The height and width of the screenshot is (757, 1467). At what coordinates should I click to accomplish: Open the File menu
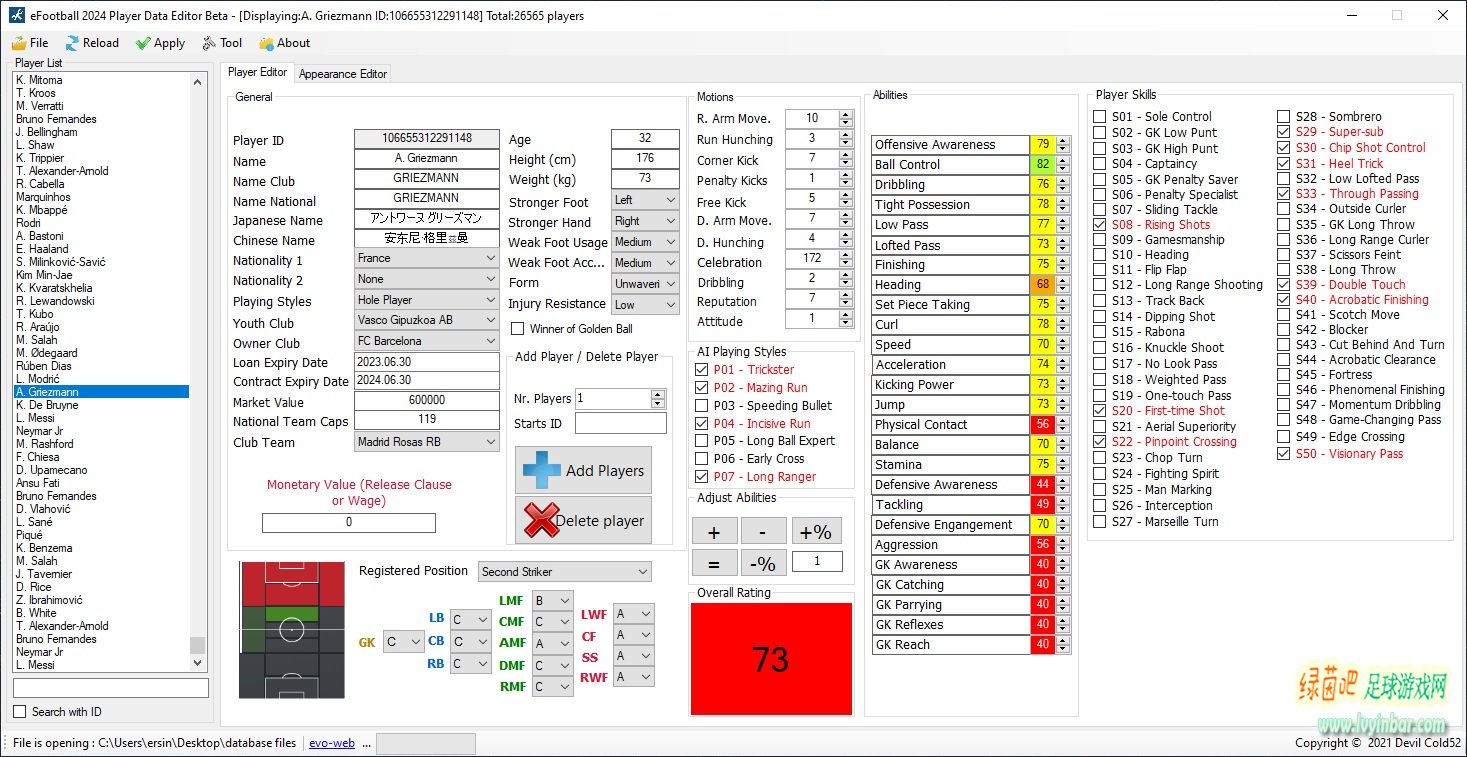pyautogui.click(x=30, y=43)
